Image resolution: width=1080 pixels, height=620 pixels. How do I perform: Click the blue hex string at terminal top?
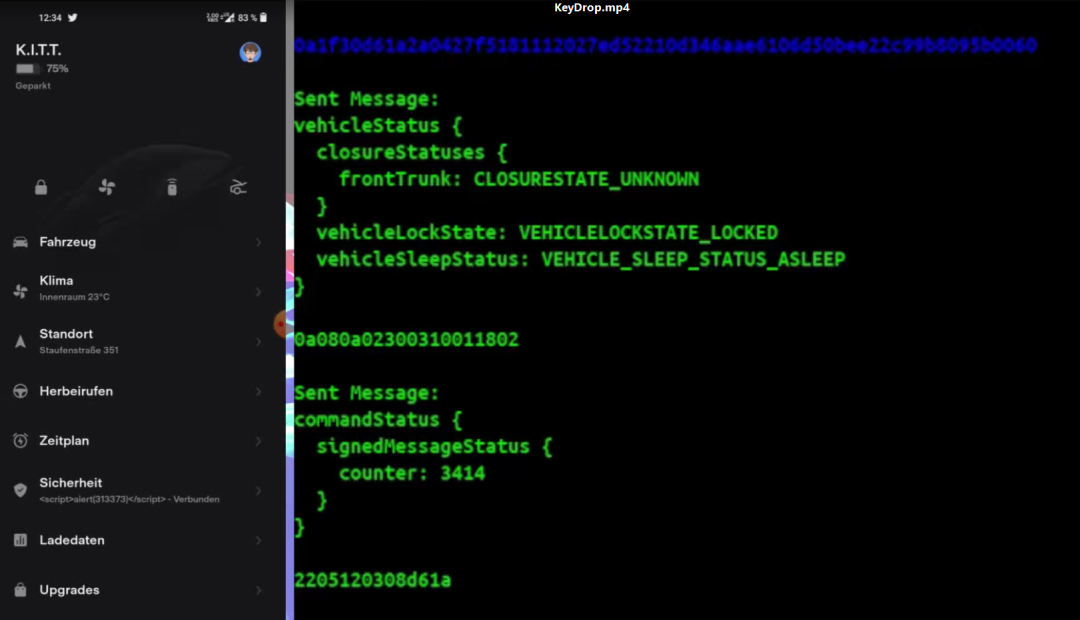(x=665, y=45)
